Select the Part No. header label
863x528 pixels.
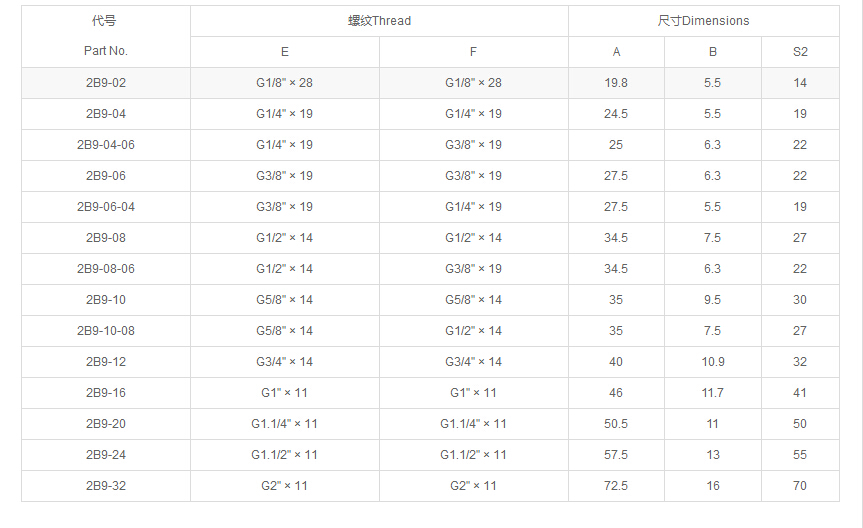pos(105,51)
